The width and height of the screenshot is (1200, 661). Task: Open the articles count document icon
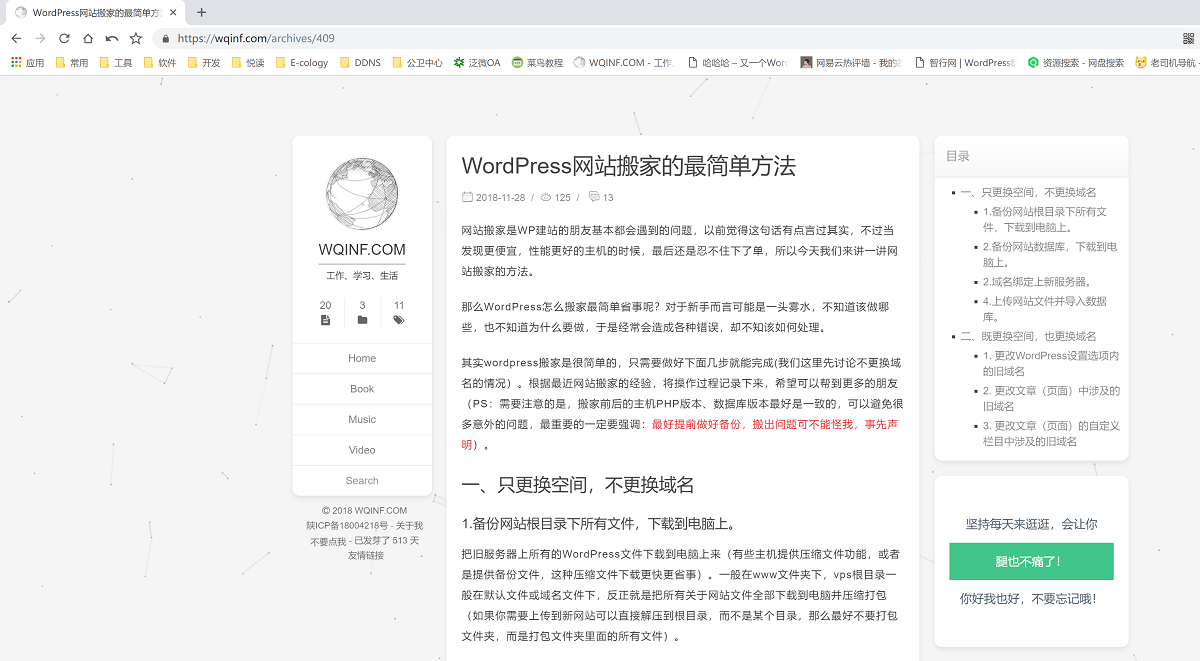click(x=325, y=320)
